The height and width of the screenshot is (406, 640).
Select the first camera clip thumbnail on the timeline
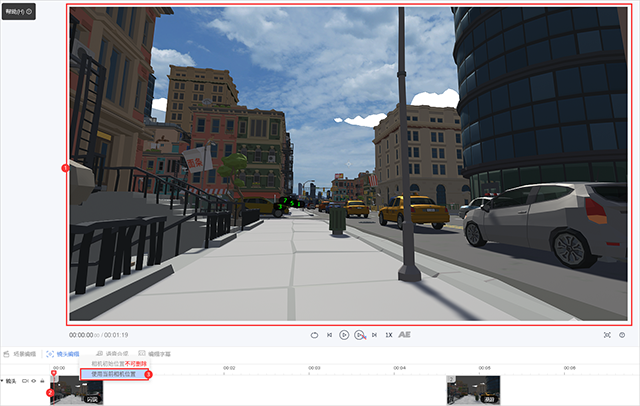[76, 390]
